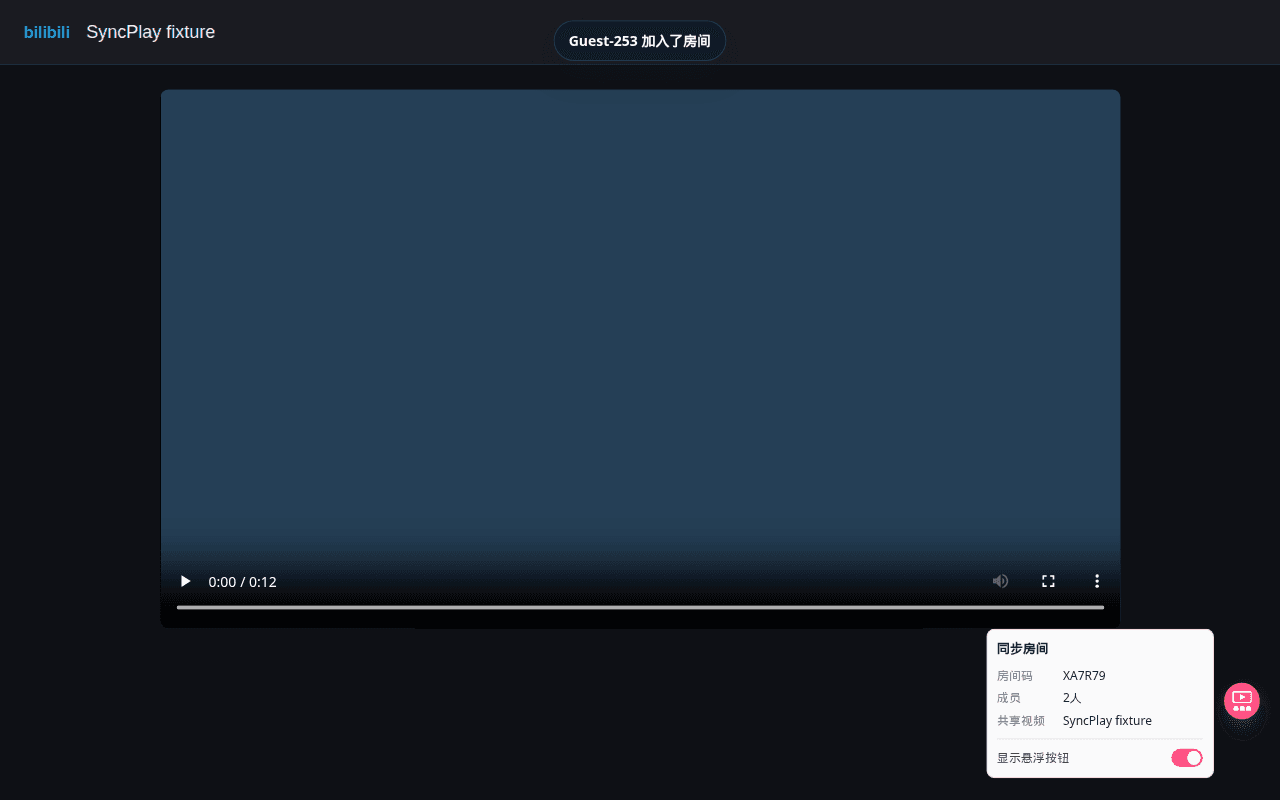Click the 同步房间 panel heading
Viewport: 1280px width, 800px height.
click(x=1022, y=649)
